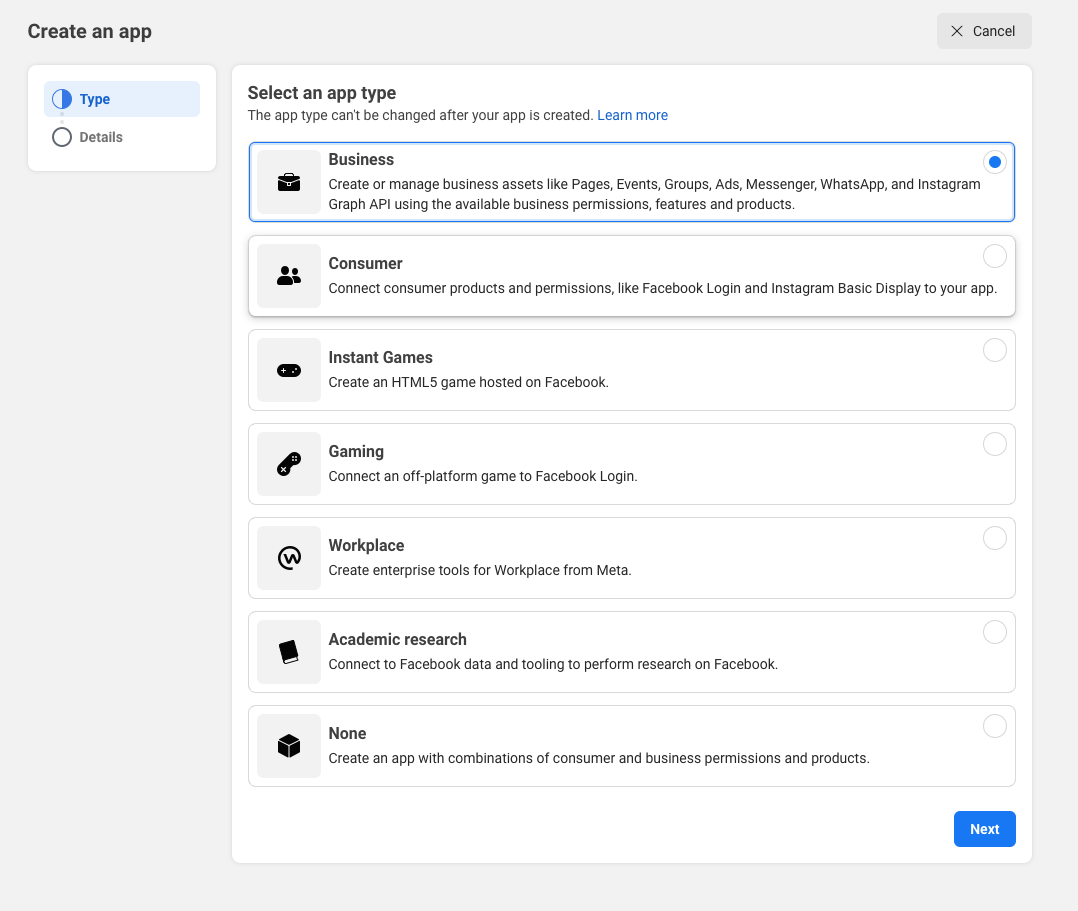1078x911 pixels.
Task: Select the Academic research radio button
Action: (x=995, y=632)
